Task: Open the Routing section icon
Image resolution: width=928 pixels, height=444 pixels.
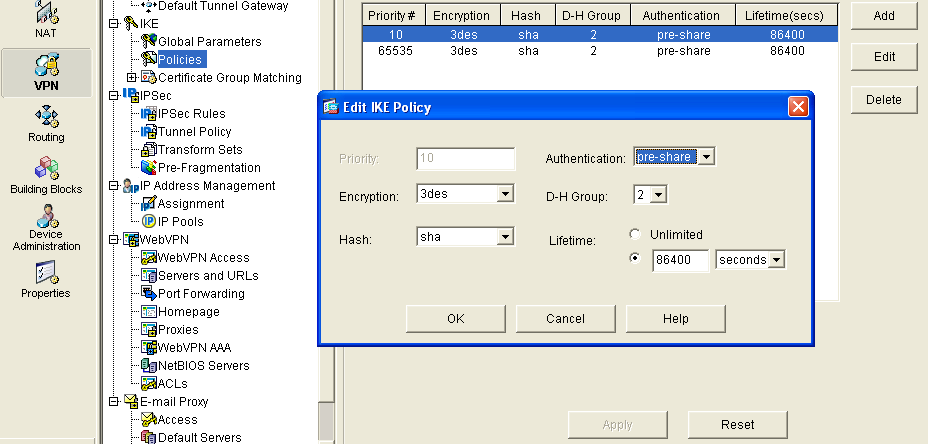Action: [46, 124]
